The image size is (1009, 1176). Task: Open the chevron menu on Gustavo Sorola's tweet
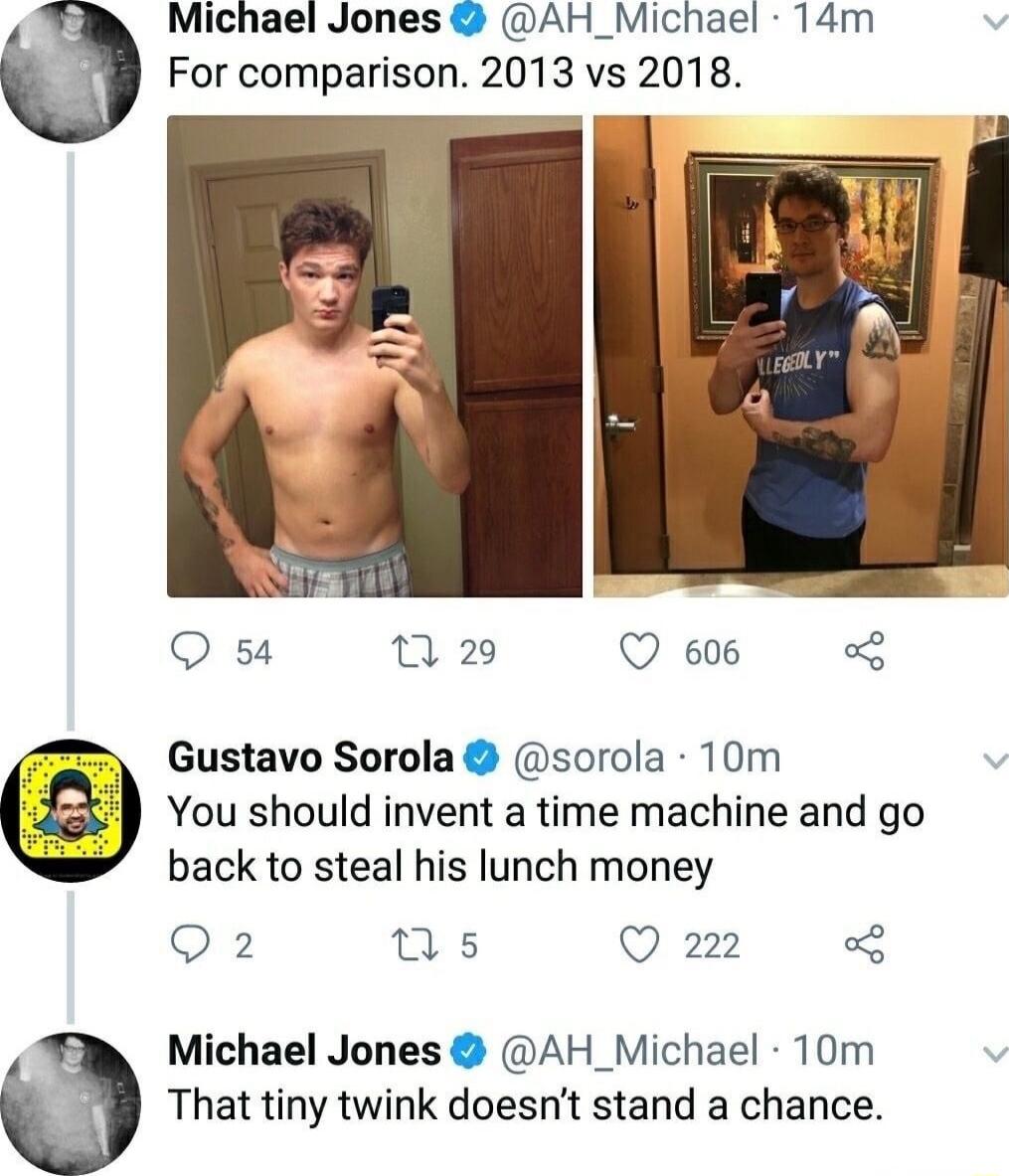995,761
